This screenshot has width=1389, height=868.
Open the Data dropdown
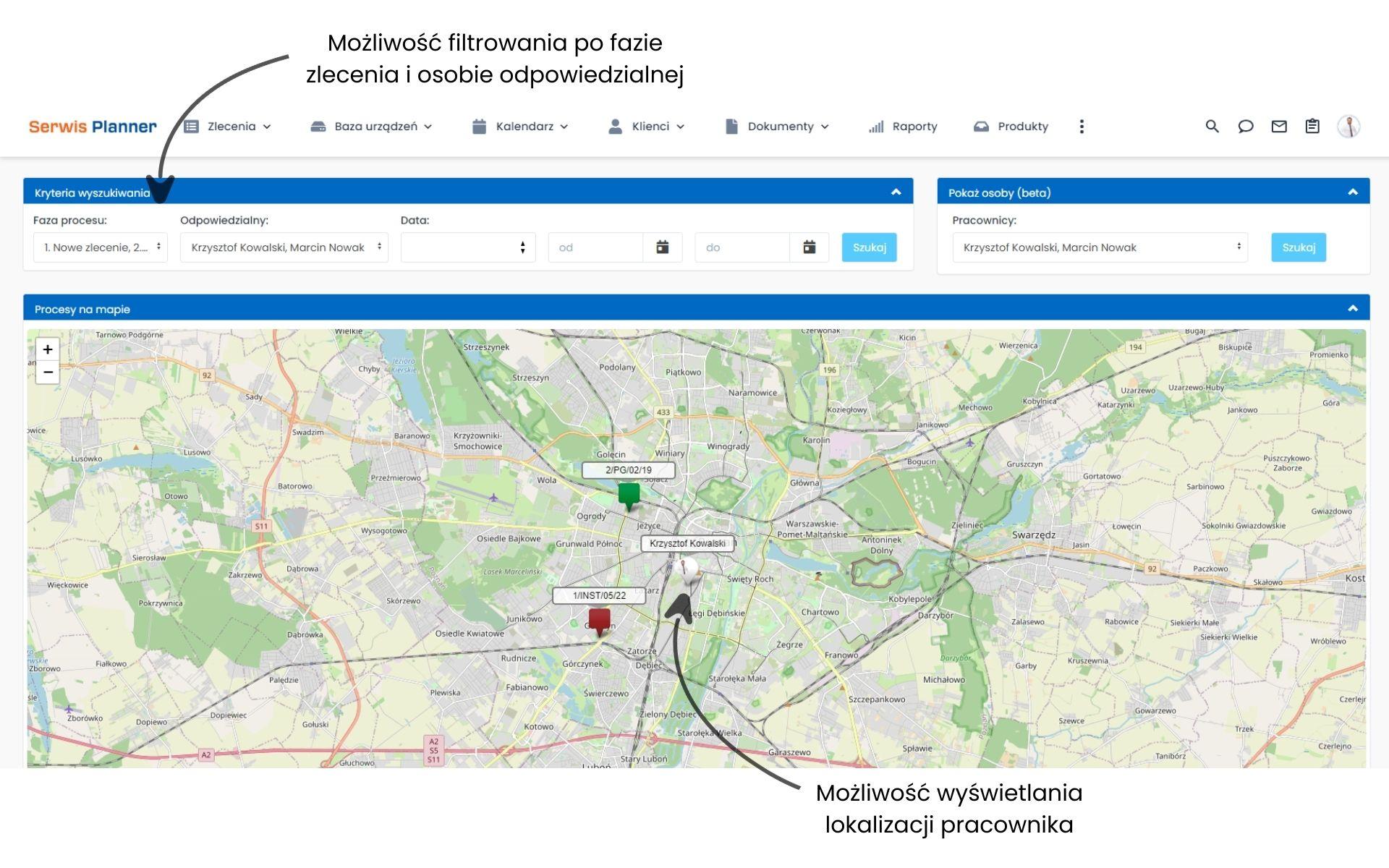coord(468,247)
